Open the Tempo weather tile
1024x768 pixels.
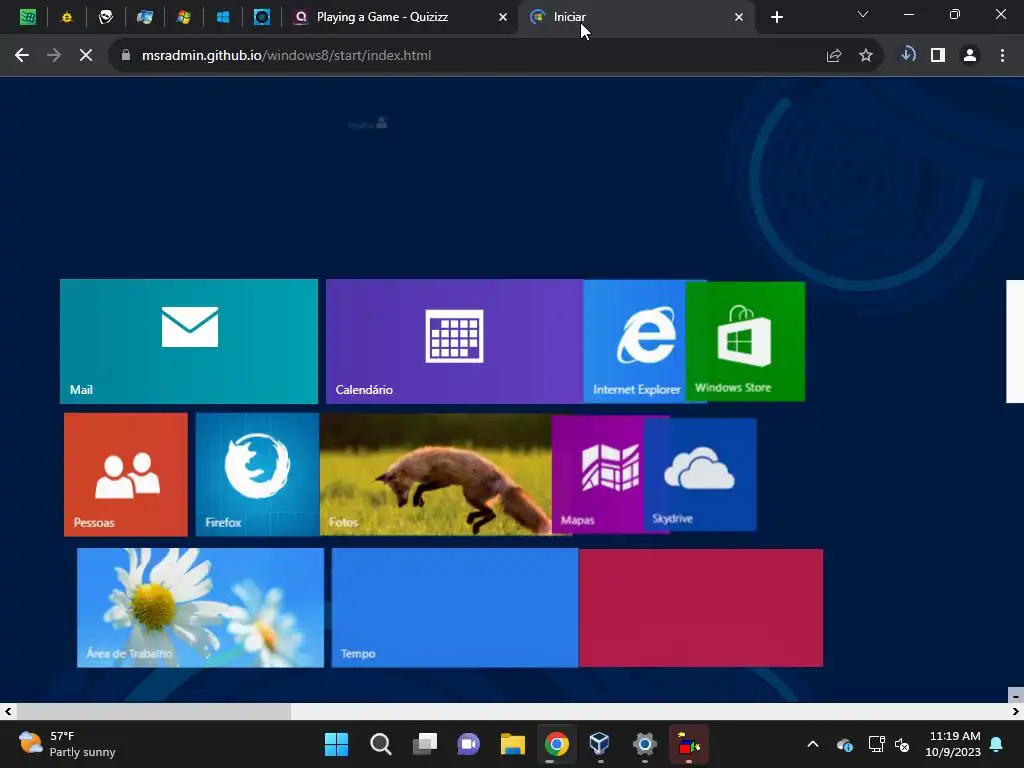(x=455, y=607)
